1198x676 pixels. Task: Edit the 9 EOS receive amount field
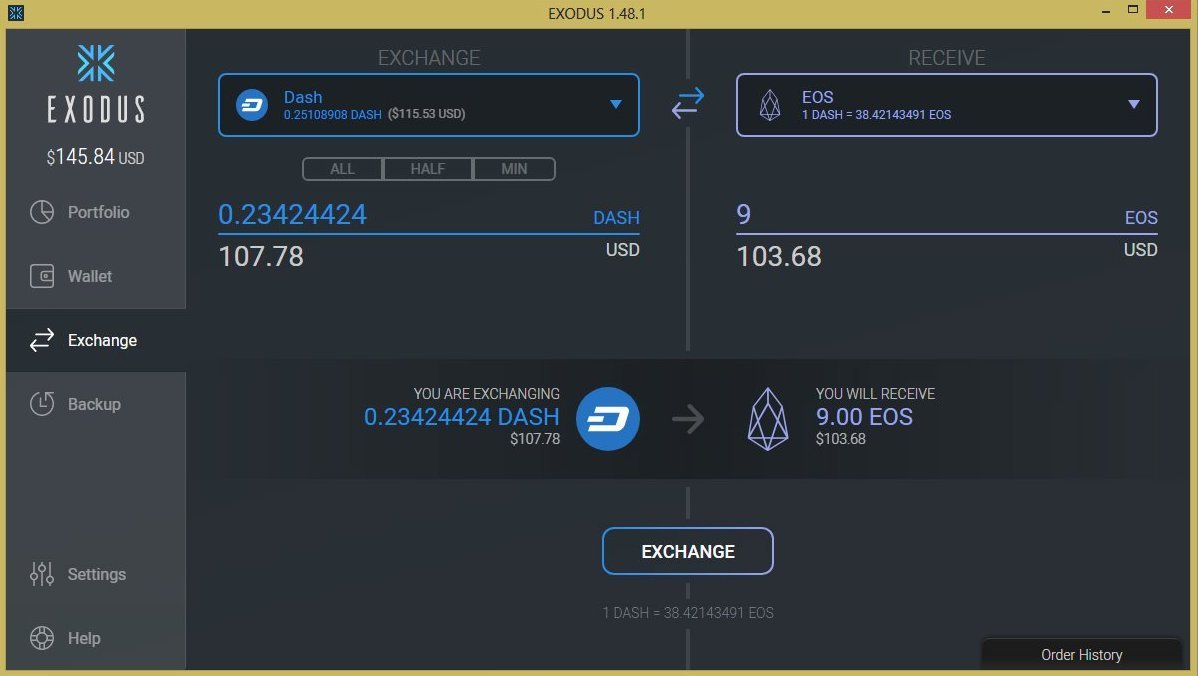point(947,215)
